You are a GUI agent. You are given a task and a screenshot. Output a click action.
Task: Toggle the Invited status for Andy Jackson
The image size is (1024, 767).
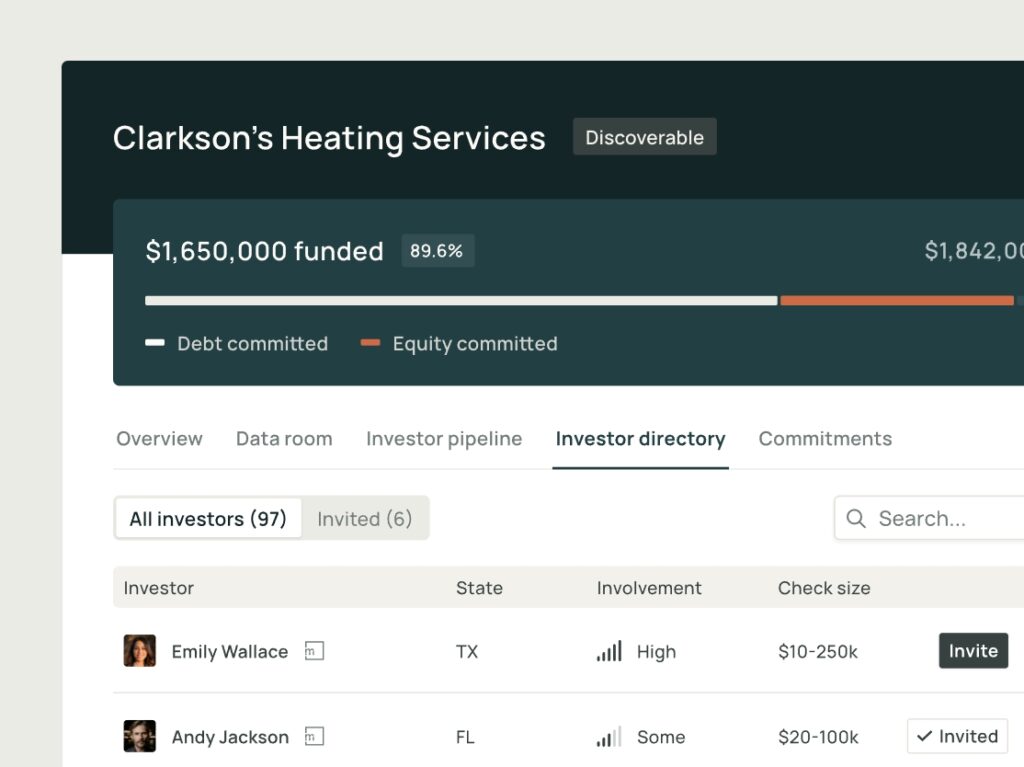[x=957, y=737]
